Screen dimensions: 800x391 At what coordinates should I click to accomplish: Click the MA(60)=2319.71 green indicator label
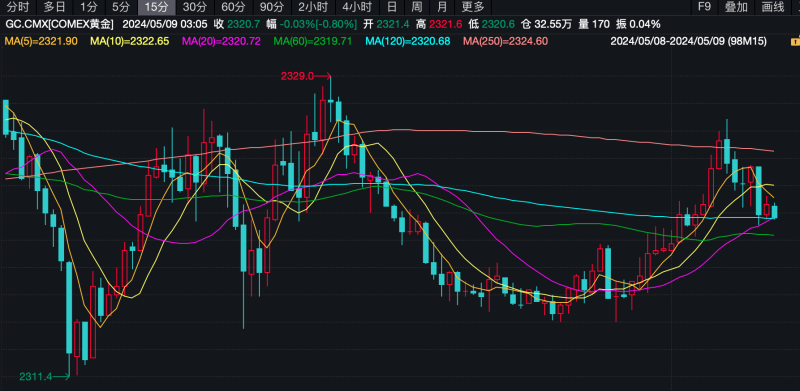[x=313, y=41]
